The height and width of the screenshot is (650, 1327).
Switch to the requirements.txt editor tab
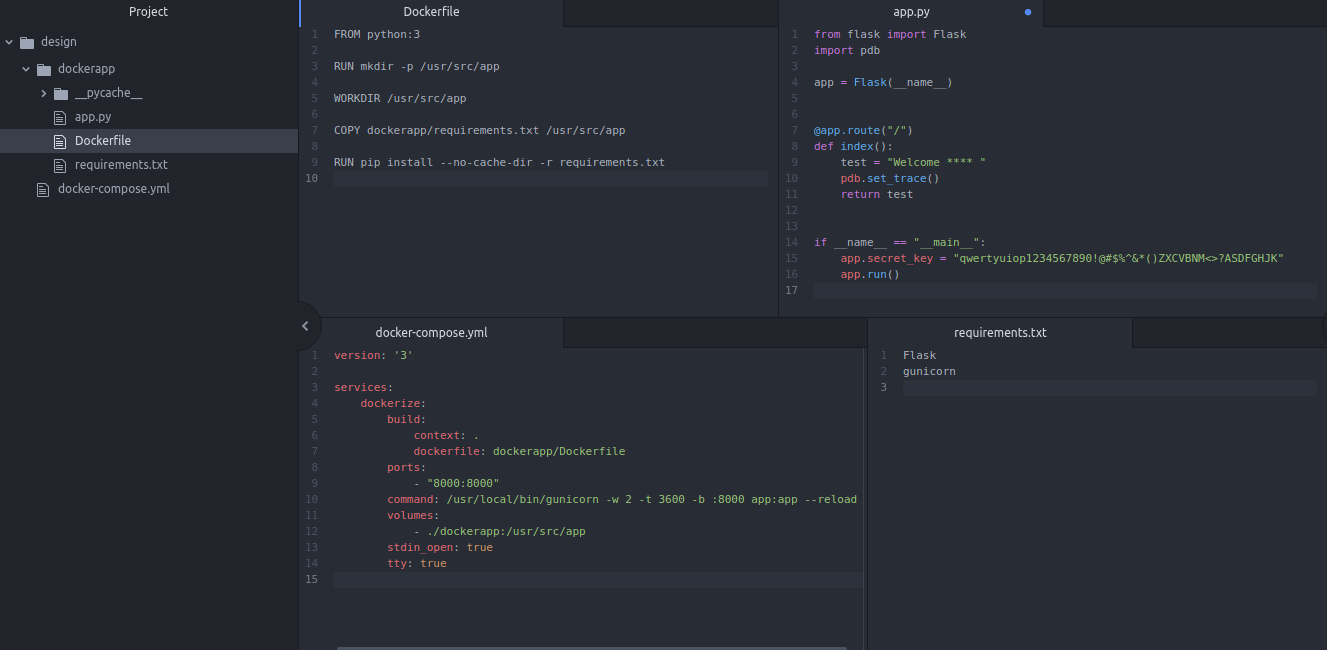coord(1000,333)
